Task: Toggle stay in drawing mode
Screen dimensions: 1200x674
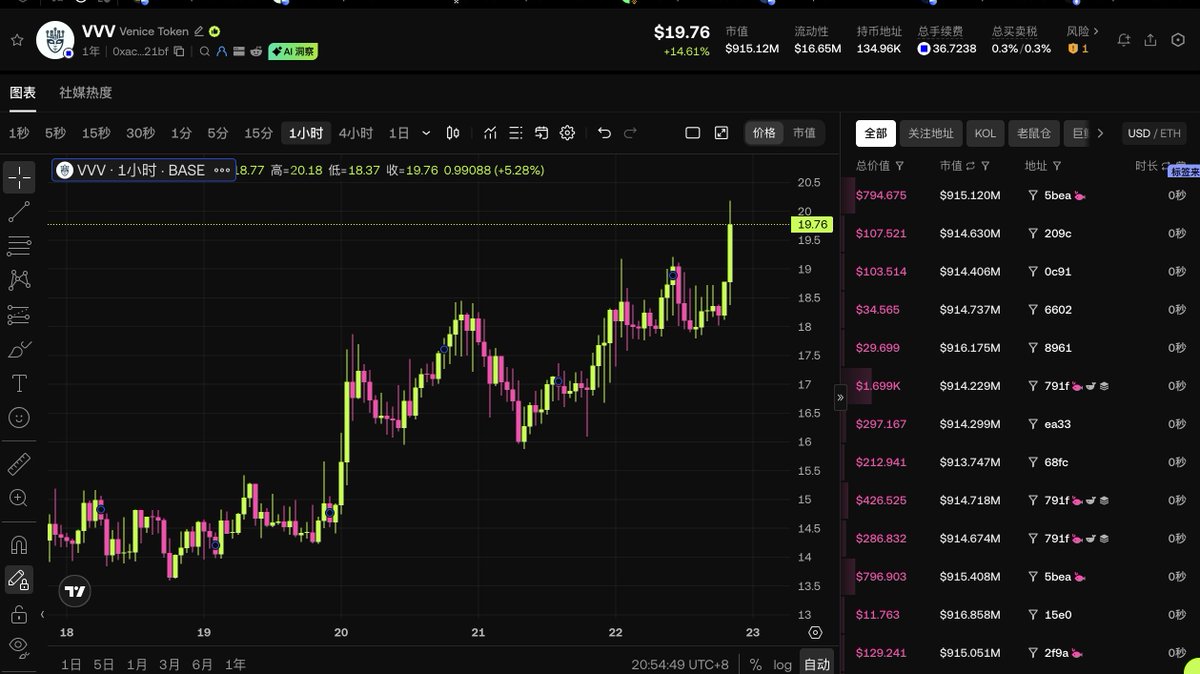Action: (19, 579)
